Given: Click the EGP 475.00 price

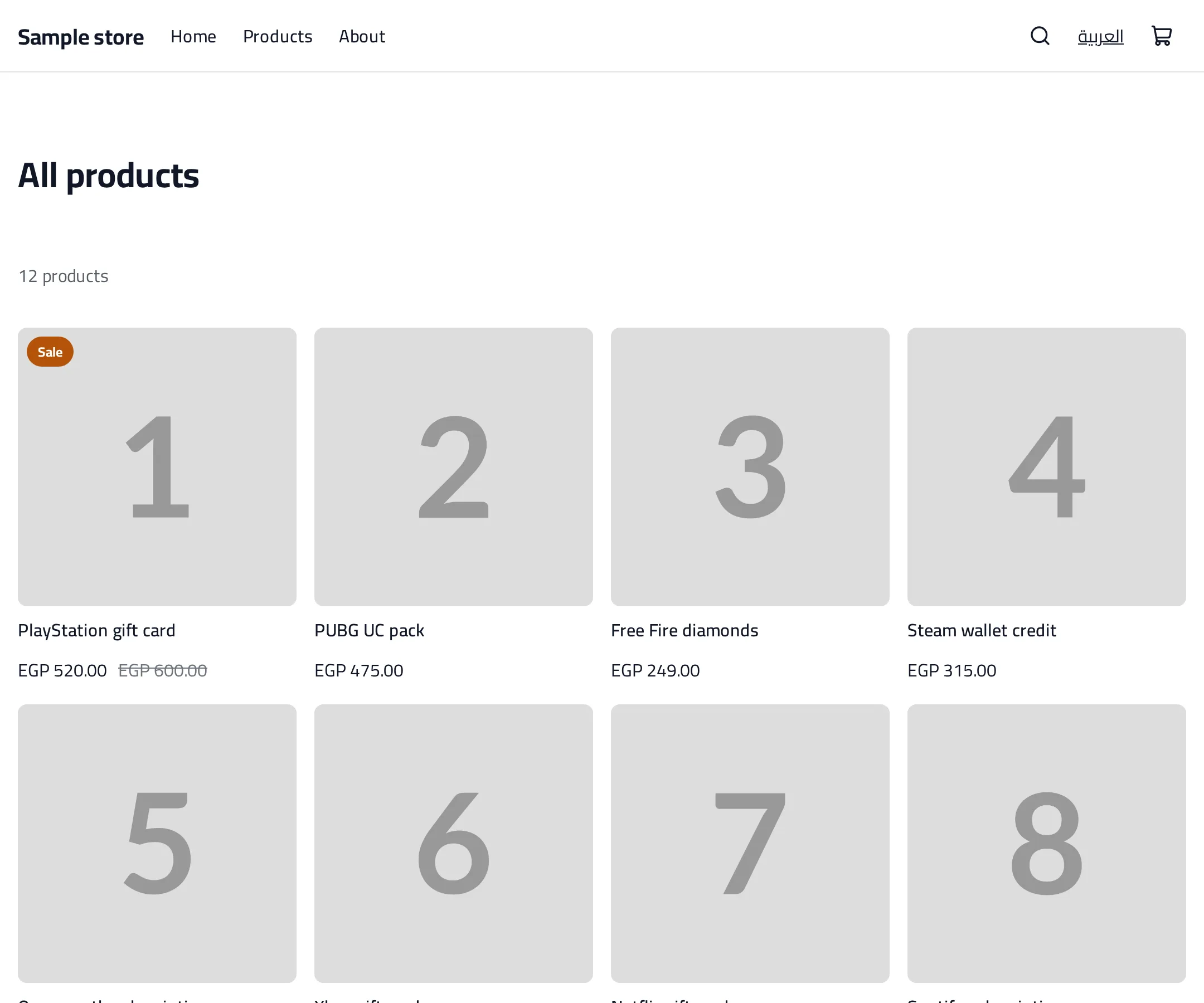Looking at the screenshot, I should [359, 670].
